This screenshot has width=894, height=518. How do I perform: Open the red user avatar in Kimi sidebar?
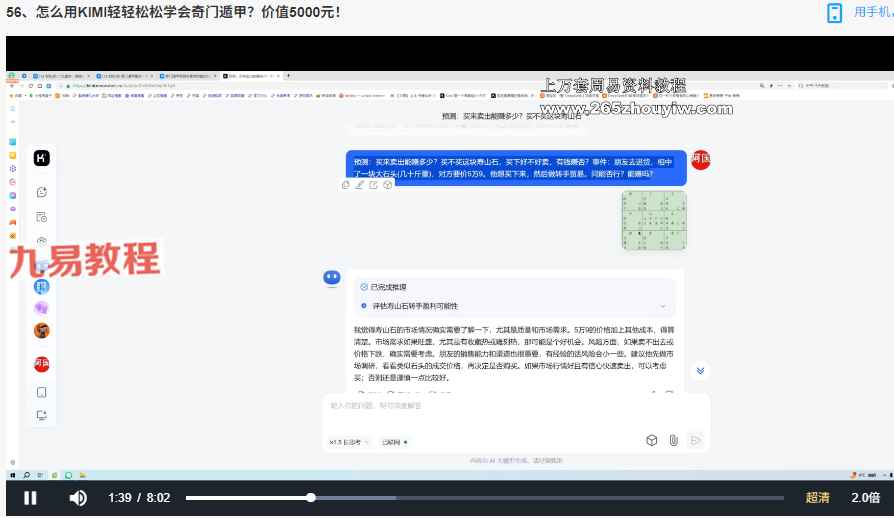click(x=42, y=364)
